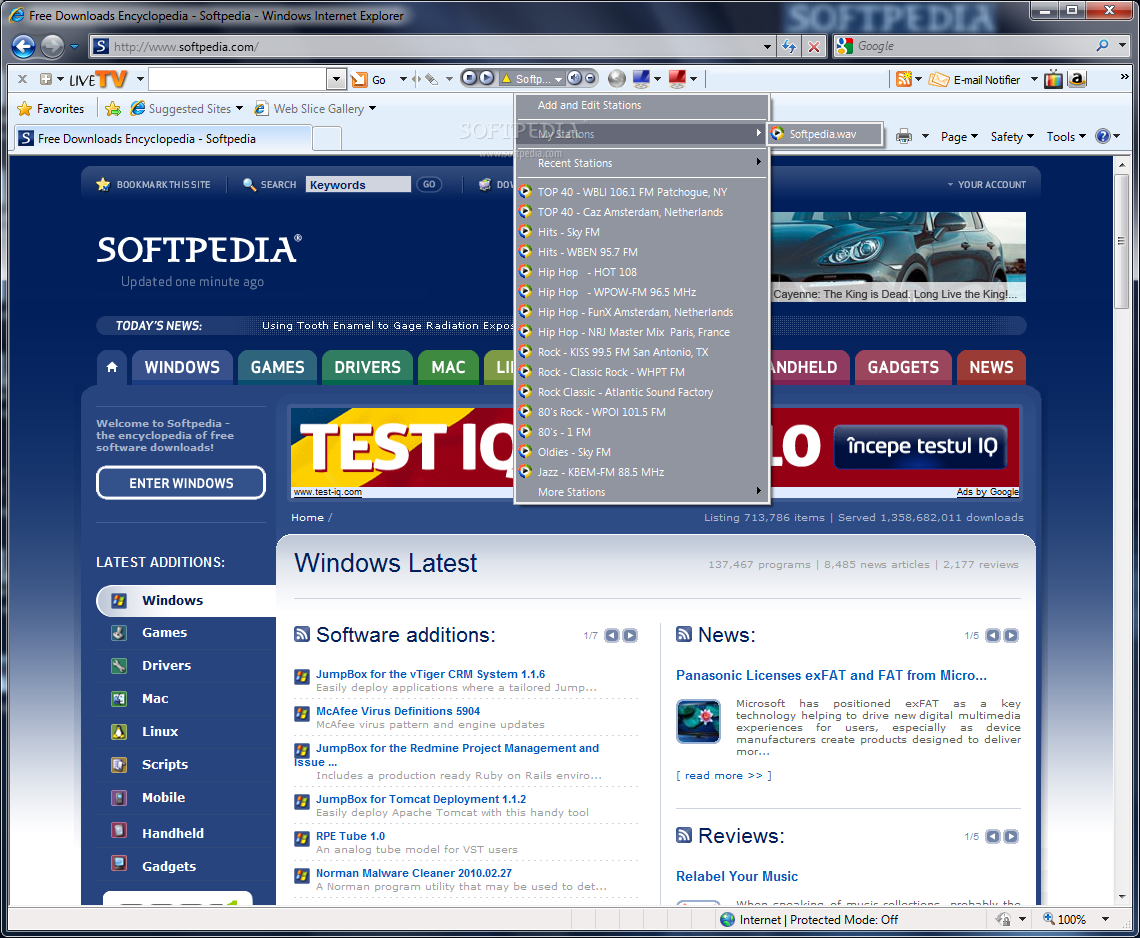Open the Recent Stations submenu
1140x938 pixels.
pyautogui.click(x=641, y=163)
